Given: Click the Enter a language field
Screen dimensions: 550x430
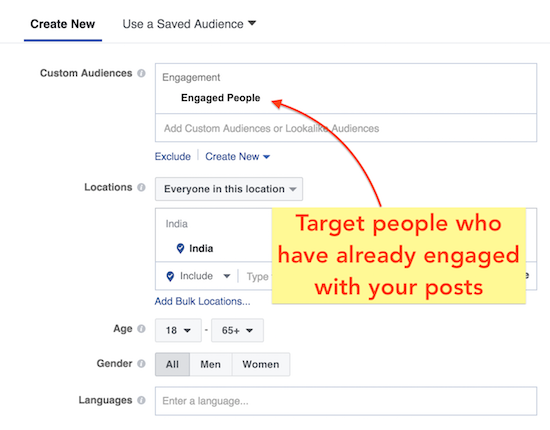Looking at the screenshot, I should click(346, 401).
